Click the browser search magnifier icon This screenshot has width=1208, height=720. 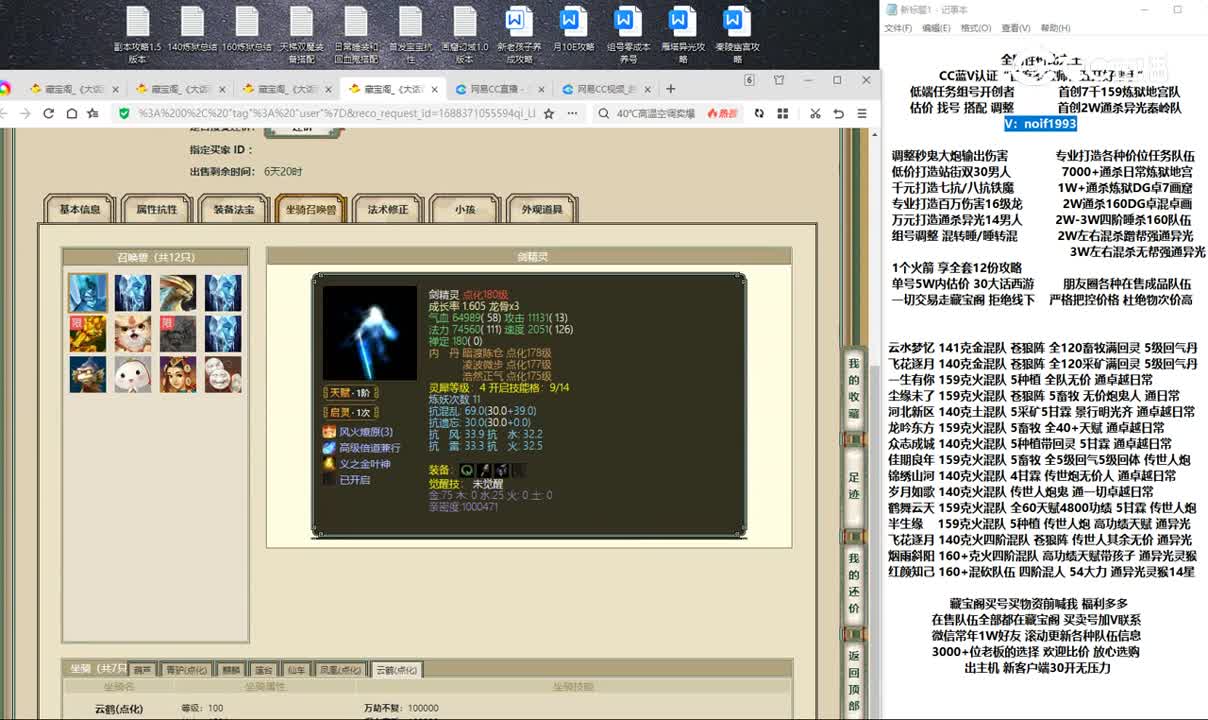(604, 114)
